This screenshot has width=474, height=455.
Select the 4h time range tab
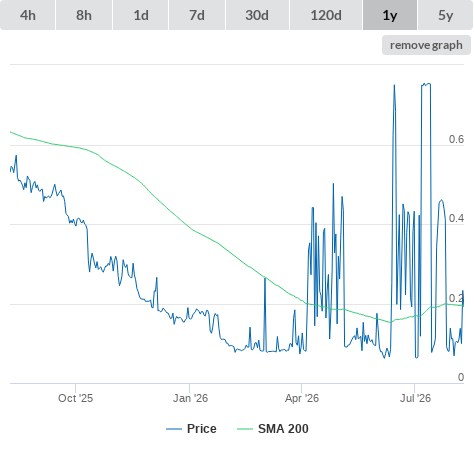(28, 15)
